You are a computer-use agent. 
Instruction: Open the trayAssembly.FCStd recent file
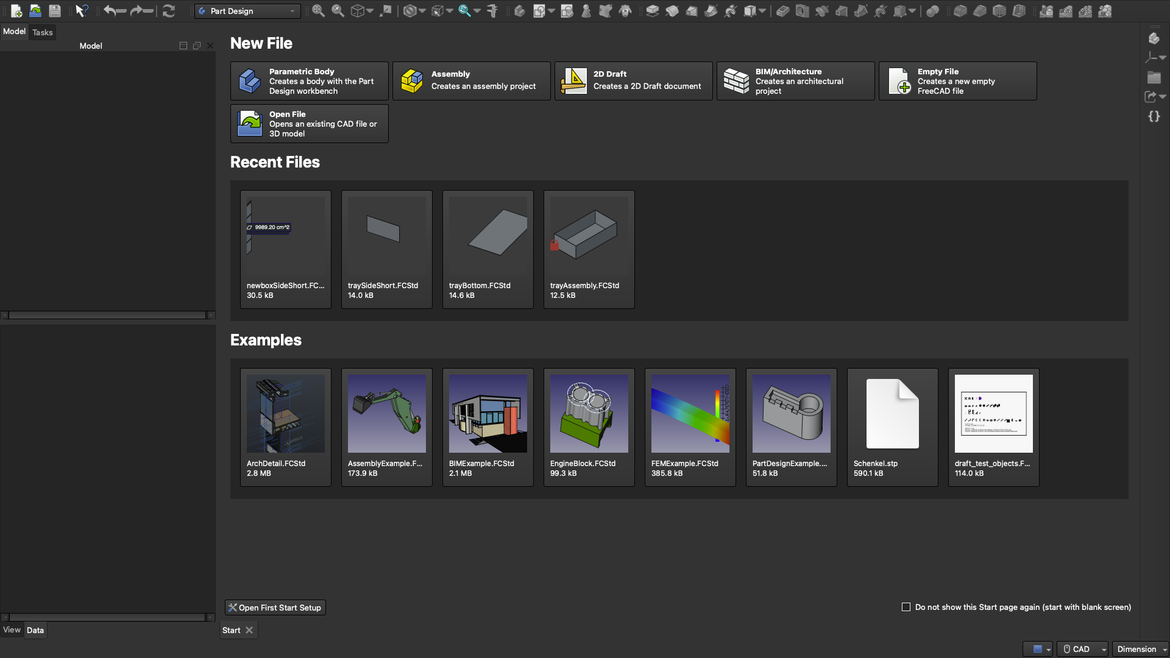click(x=588, y=240)
